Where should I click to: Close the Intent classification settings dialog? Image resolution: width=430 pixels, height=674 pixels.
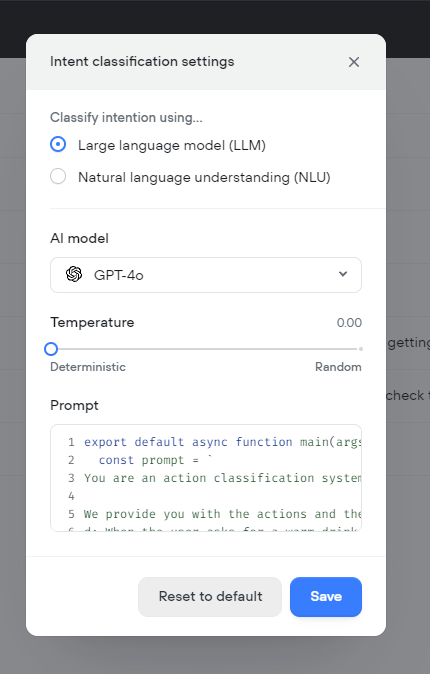353,62
